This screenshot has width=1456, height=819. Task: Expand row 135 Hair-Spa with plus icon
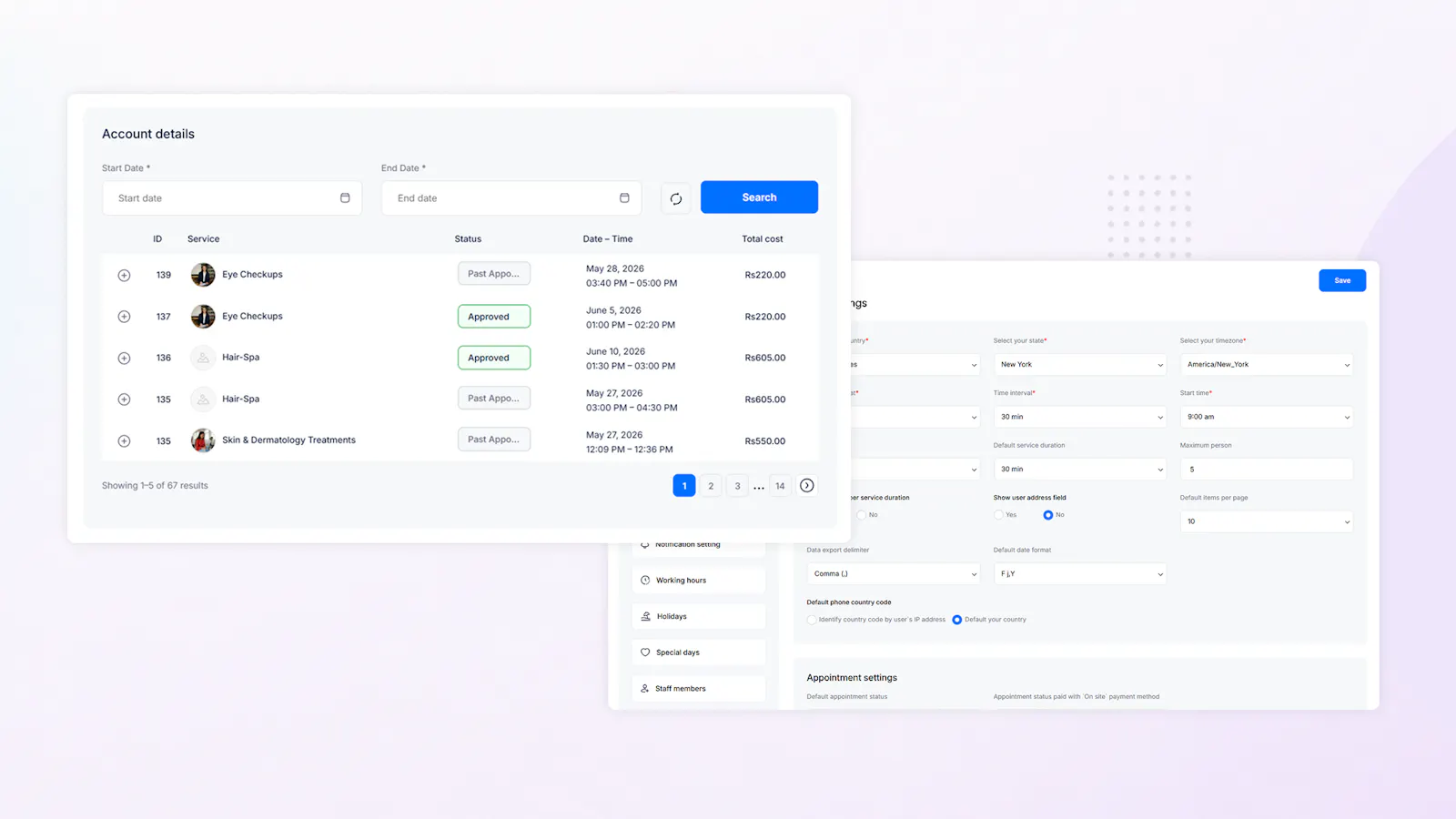click(124, 399)
